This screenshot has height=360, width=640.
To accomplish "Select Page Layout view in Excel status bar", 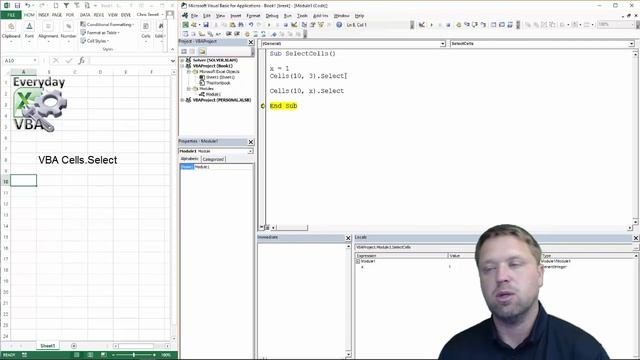I will point(90,355).
